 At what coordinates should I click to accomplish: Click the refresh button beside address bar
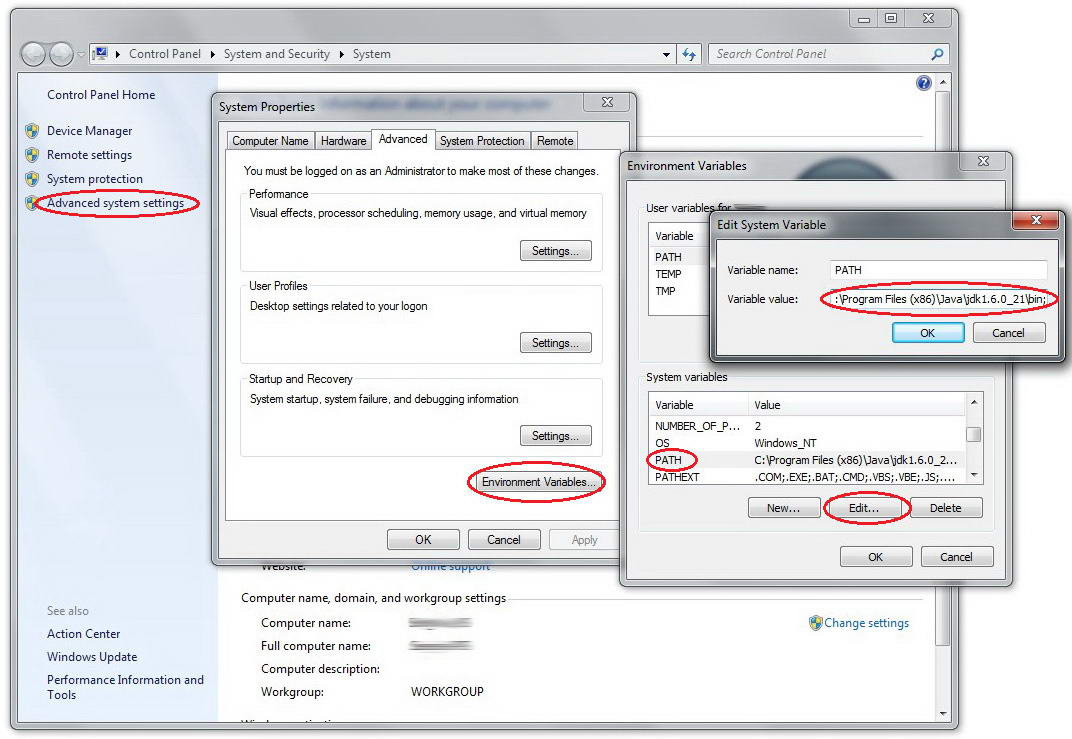coord(689,54)
